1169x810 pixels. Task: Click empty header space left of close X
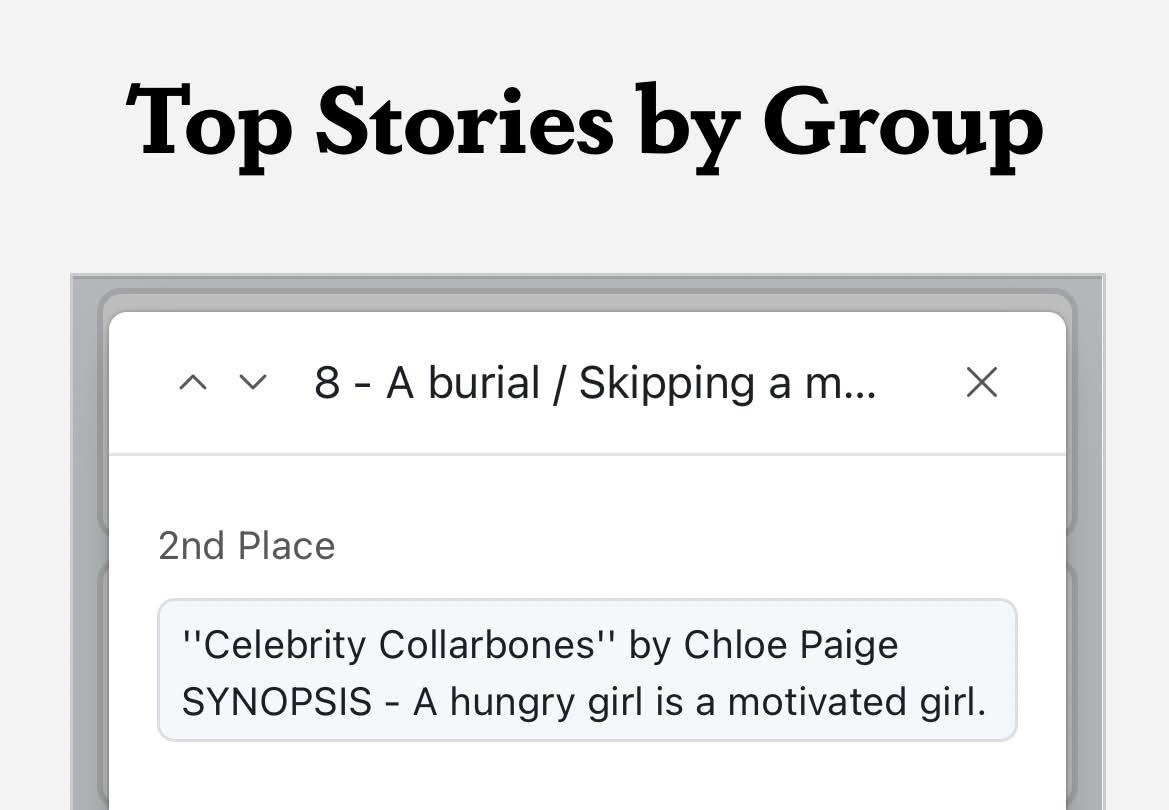click(x=920, y=383)
